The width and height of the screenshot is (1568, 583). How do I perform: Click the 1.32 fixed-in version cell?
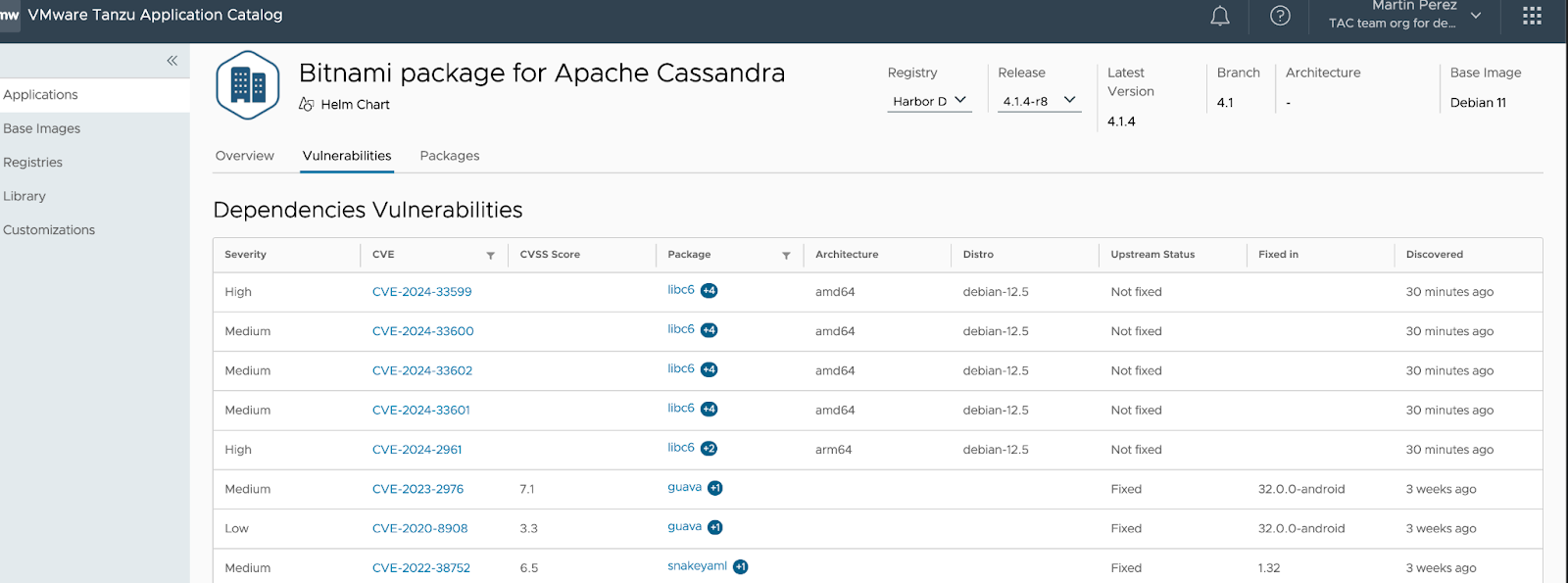click(x=1269, y=568)
